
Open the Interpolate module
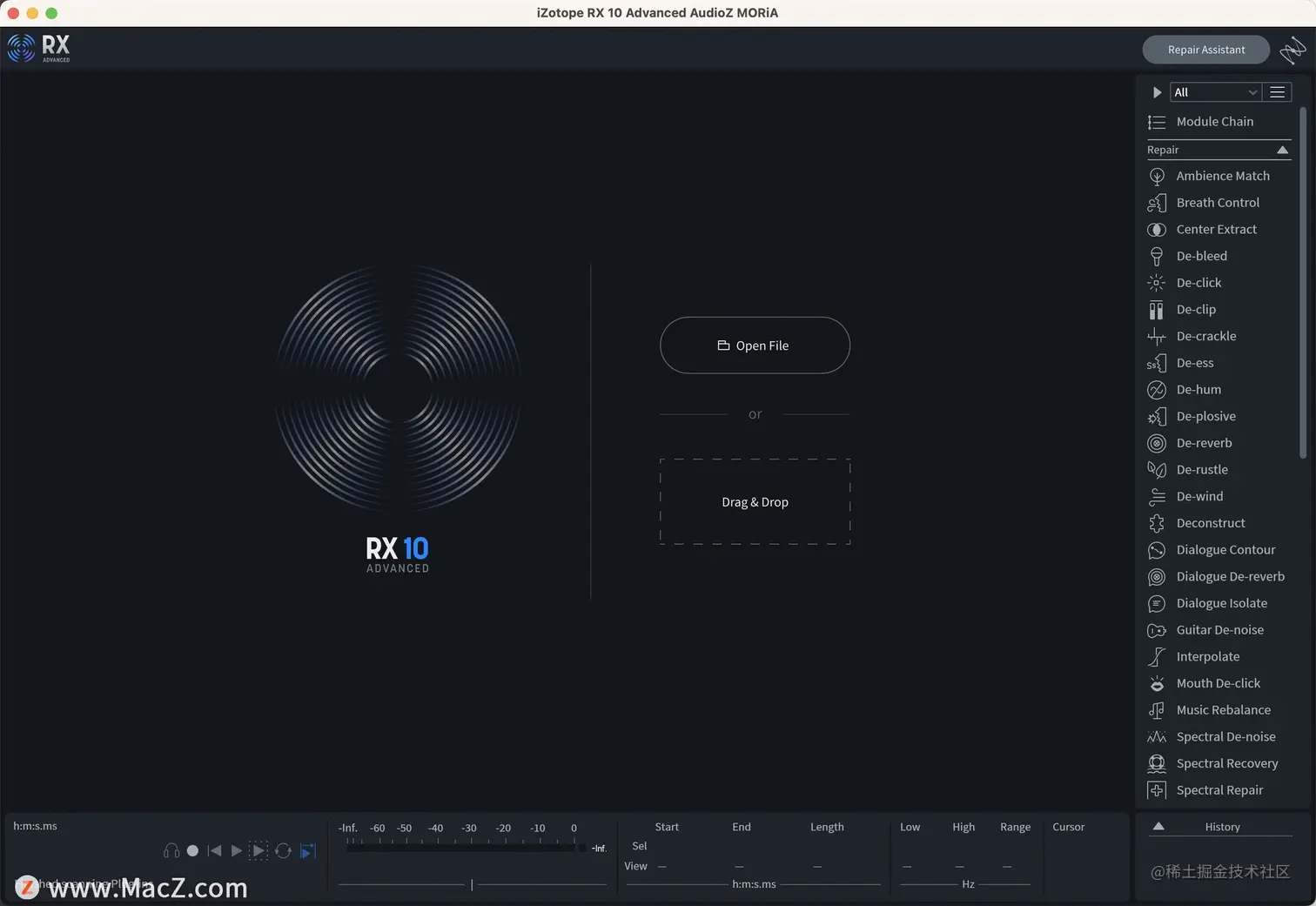(x=1193, y=657)
